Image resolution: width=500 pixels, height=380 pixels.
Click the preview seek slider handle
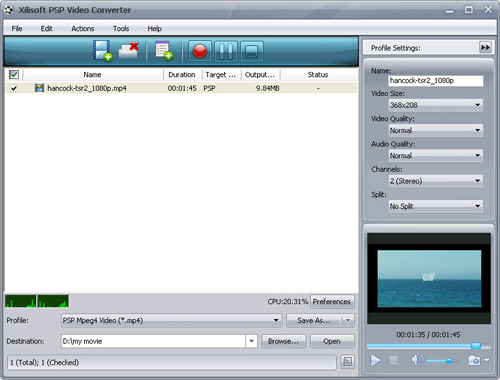tap(476, 346)
